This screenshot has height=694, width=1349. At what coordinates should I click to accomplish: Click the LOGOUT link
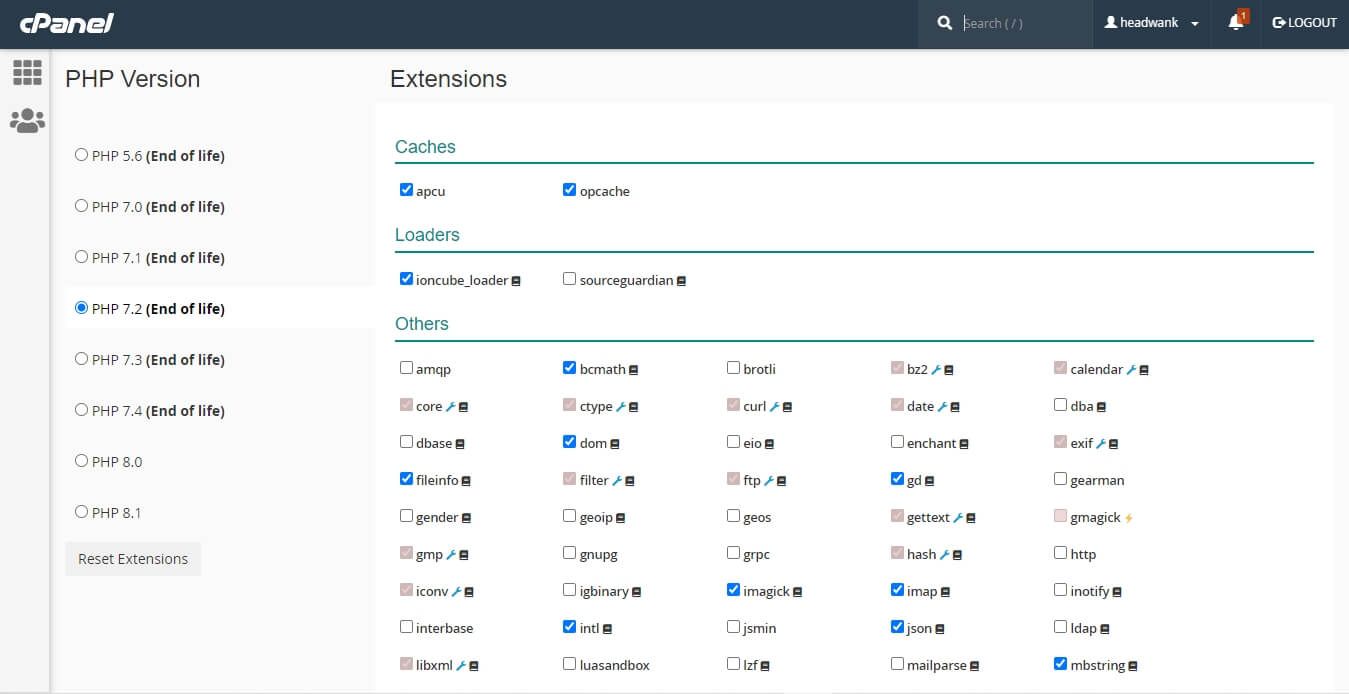(x=1304, y=23)
